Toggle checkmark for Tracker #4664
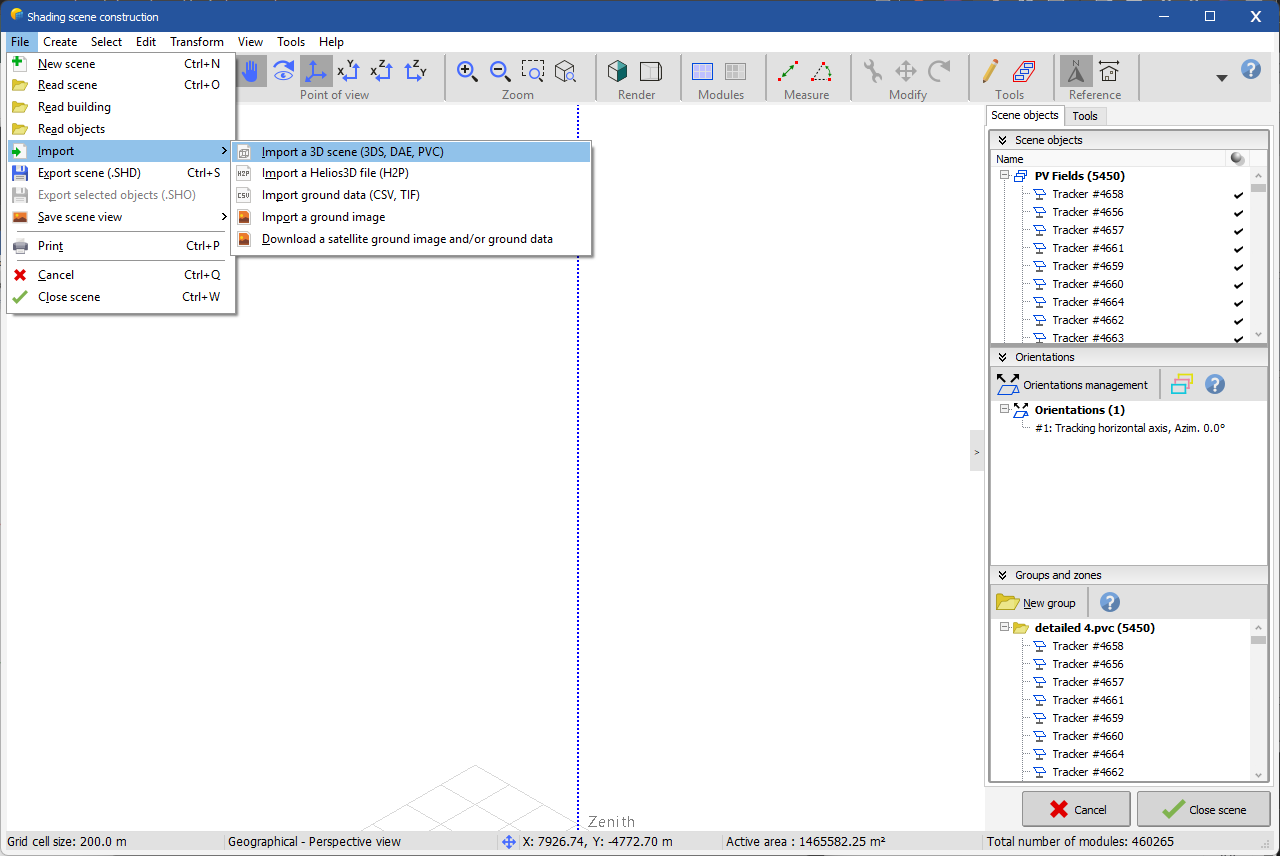The width and height of the screenshot is (1280, 856). coord(1238,303)
